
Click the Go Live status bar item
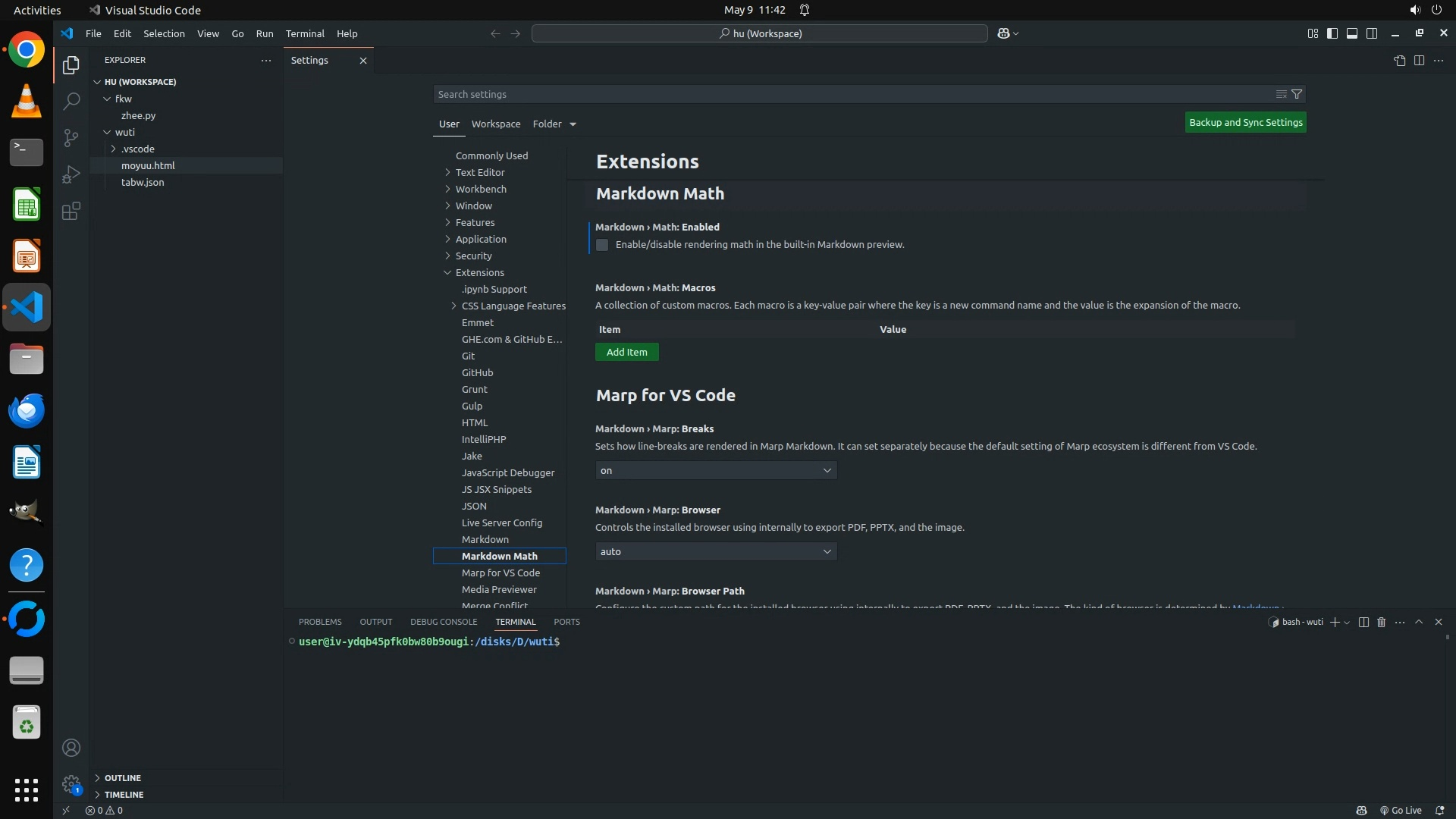coord(1401,810)
